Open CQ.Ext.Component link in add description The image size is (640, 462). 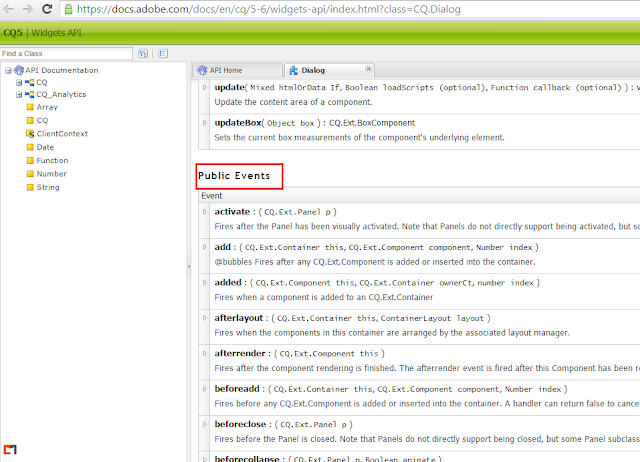tap(349, 262)
